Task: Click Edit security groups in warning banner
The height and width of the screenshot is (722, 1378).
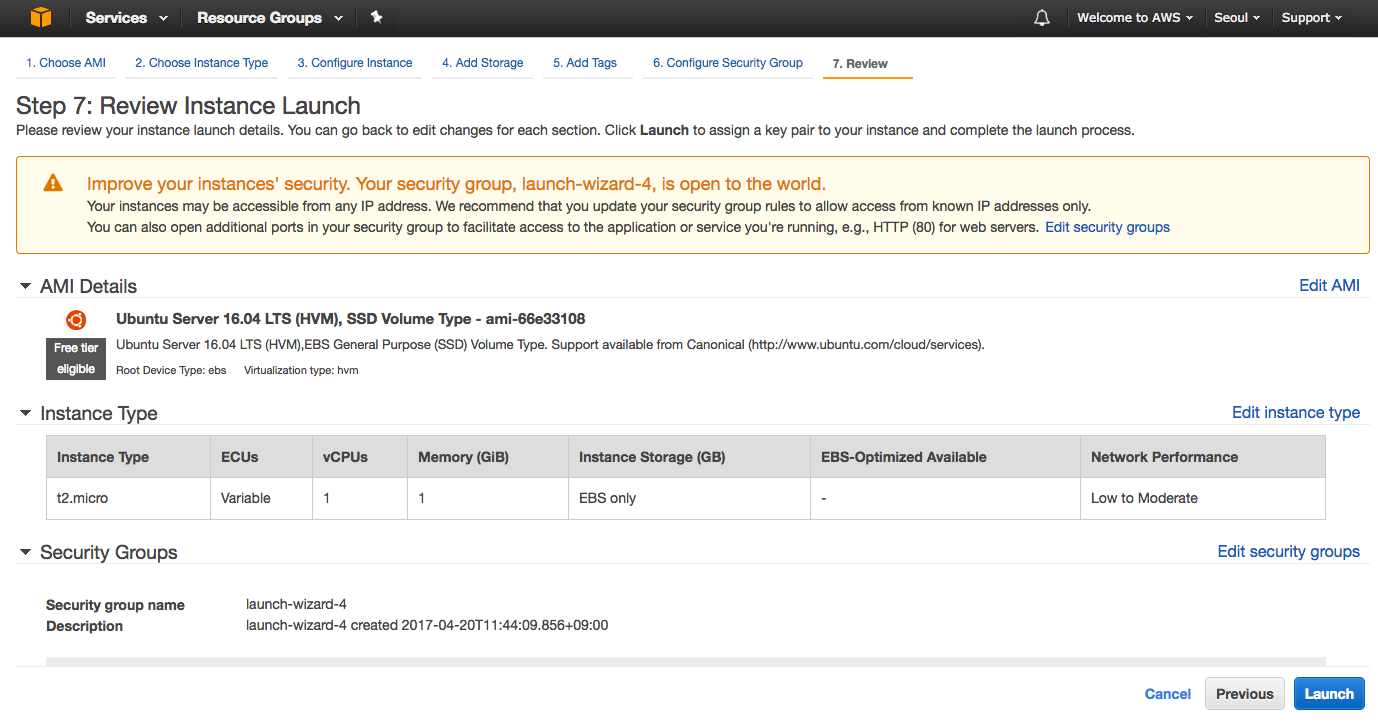Action: (x=1107, y=227)
